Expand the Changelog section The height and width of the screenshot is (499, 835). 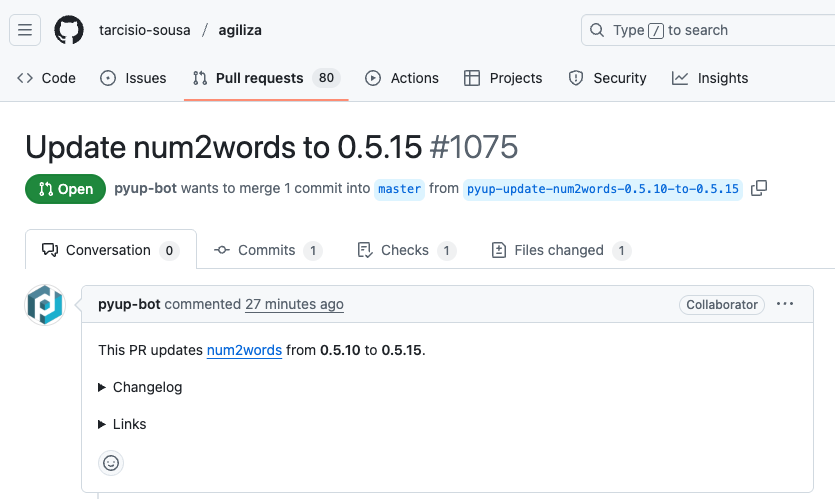[140, 387]
